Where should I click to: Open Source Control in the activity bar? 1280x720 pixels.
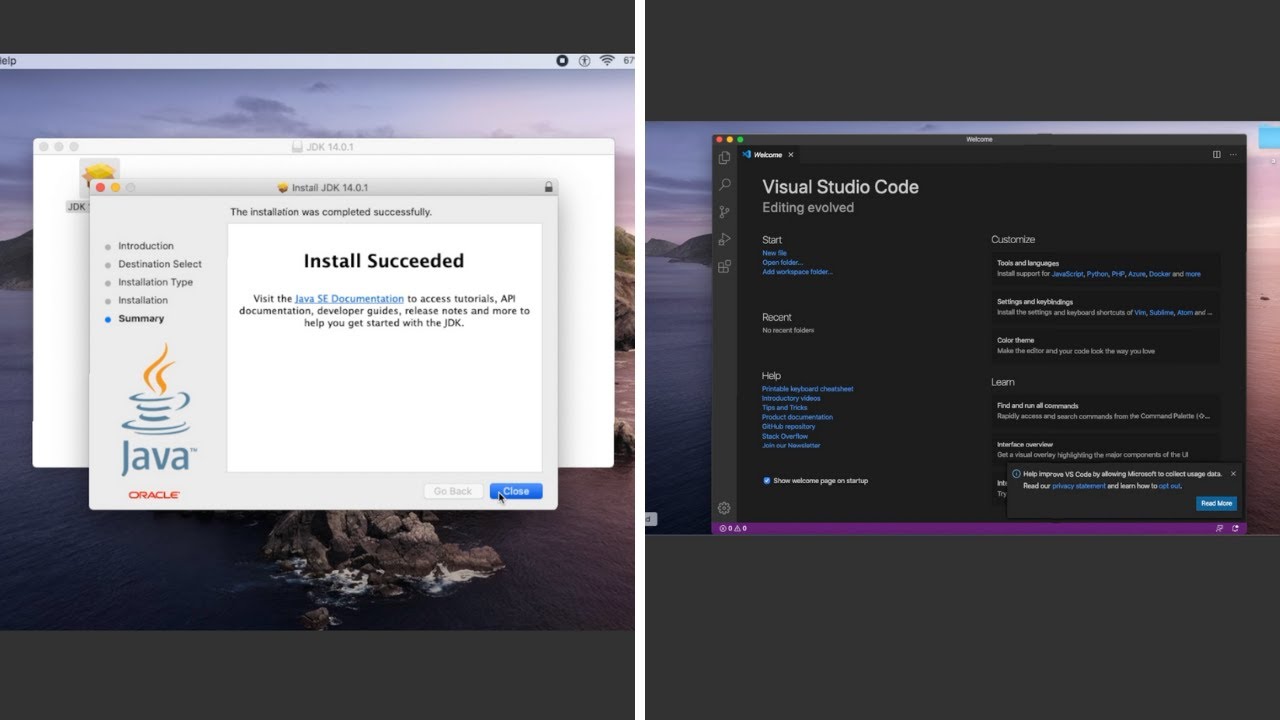point(724,212)
